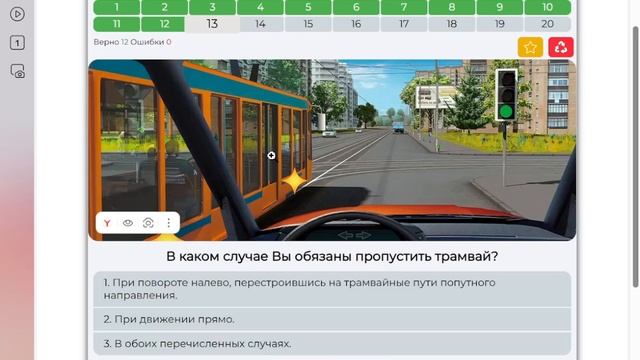The height and width of the screenshot is (360, 640).
Task: Go to question 3
Action: coord(212,7)
